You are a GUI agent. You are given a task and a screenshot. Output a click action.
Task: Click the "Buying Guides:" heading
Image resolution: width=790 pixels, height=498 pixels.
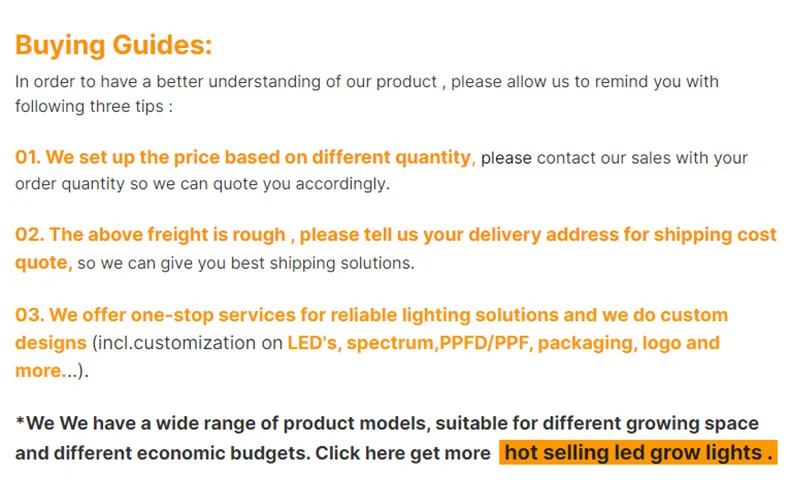(x=114, y=45)
